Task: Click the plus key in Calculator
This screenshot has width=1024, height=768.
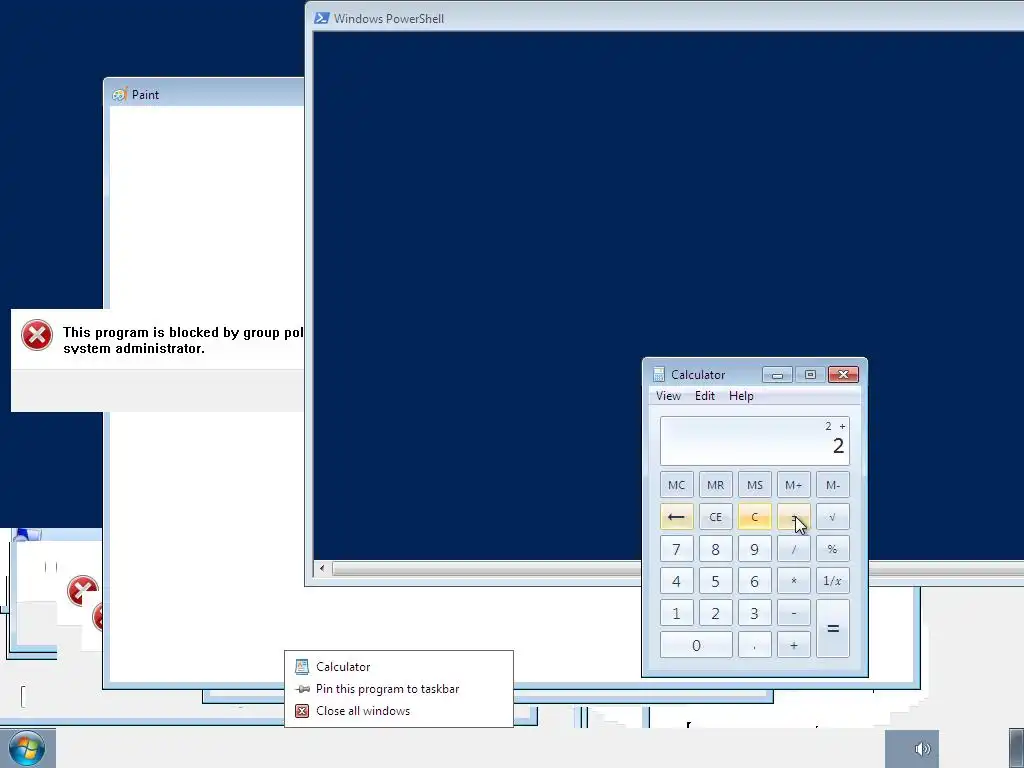Action: coord(793,645)
